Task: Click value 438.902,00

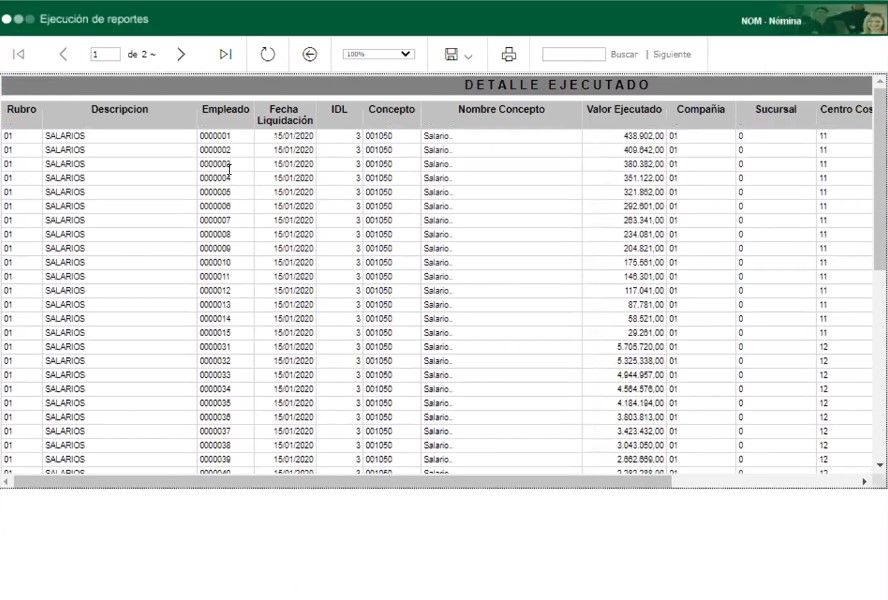Action: coord(643,136)
